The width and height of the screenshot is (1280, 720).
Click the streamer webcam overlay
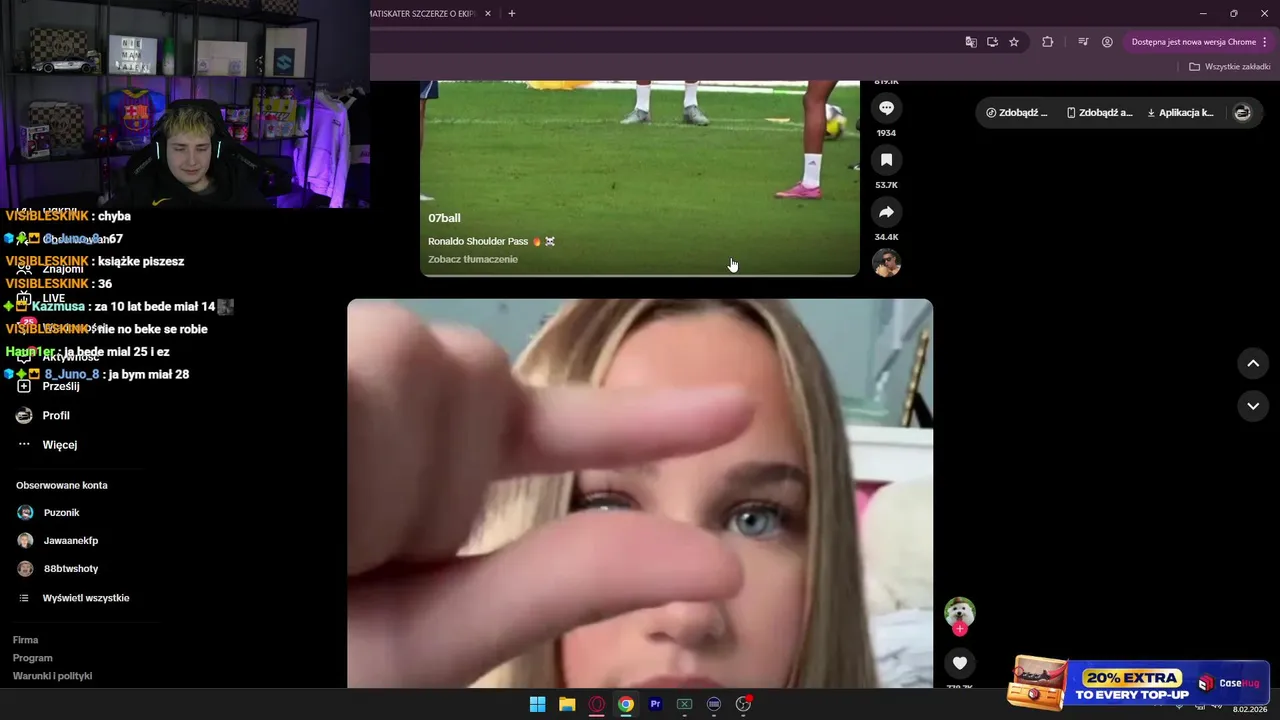click(x=185, y=104)
